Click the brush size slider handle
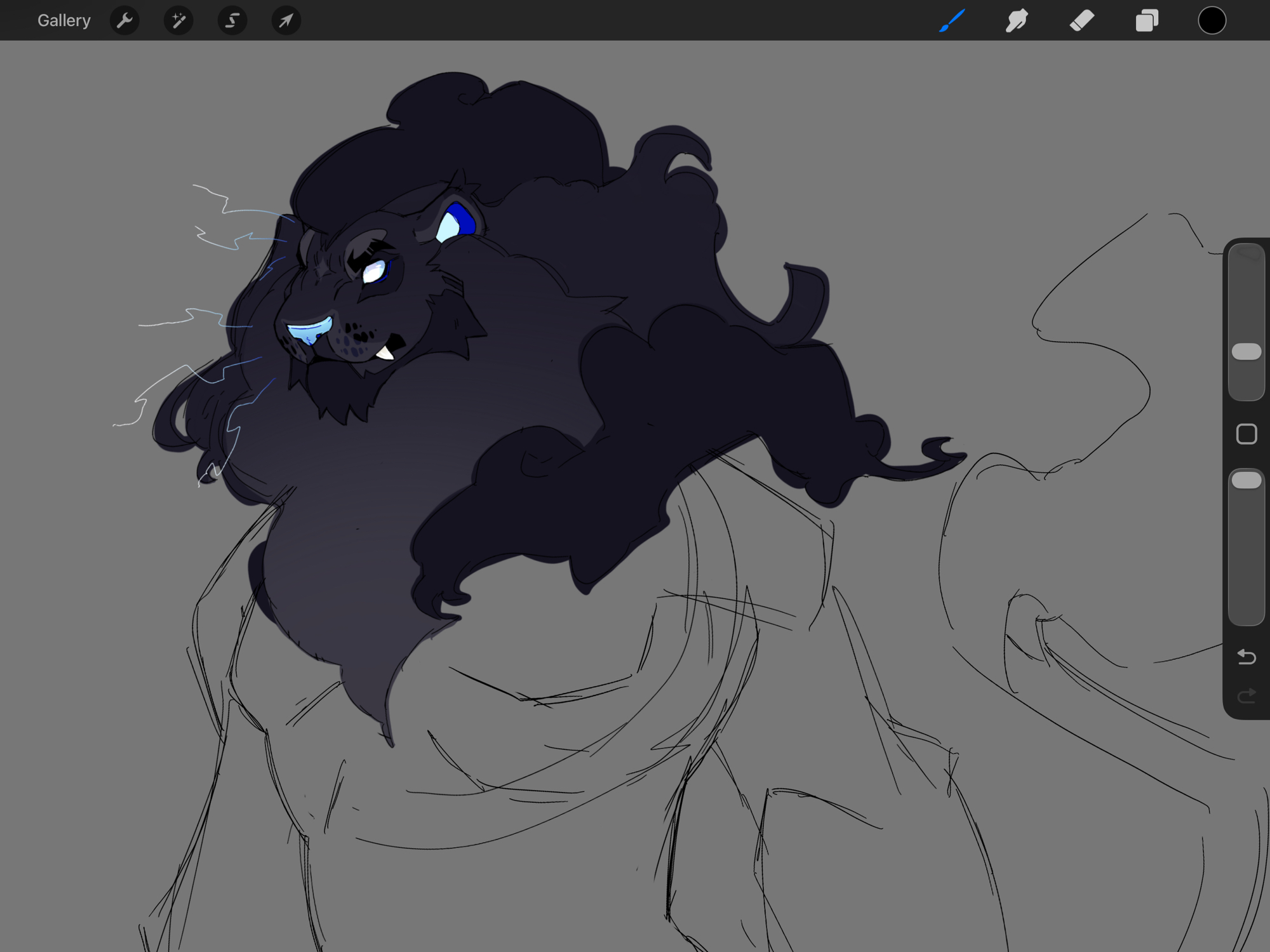Image resolution: width=1270 pixels, height=952 pixels. tap(1246, 352)
